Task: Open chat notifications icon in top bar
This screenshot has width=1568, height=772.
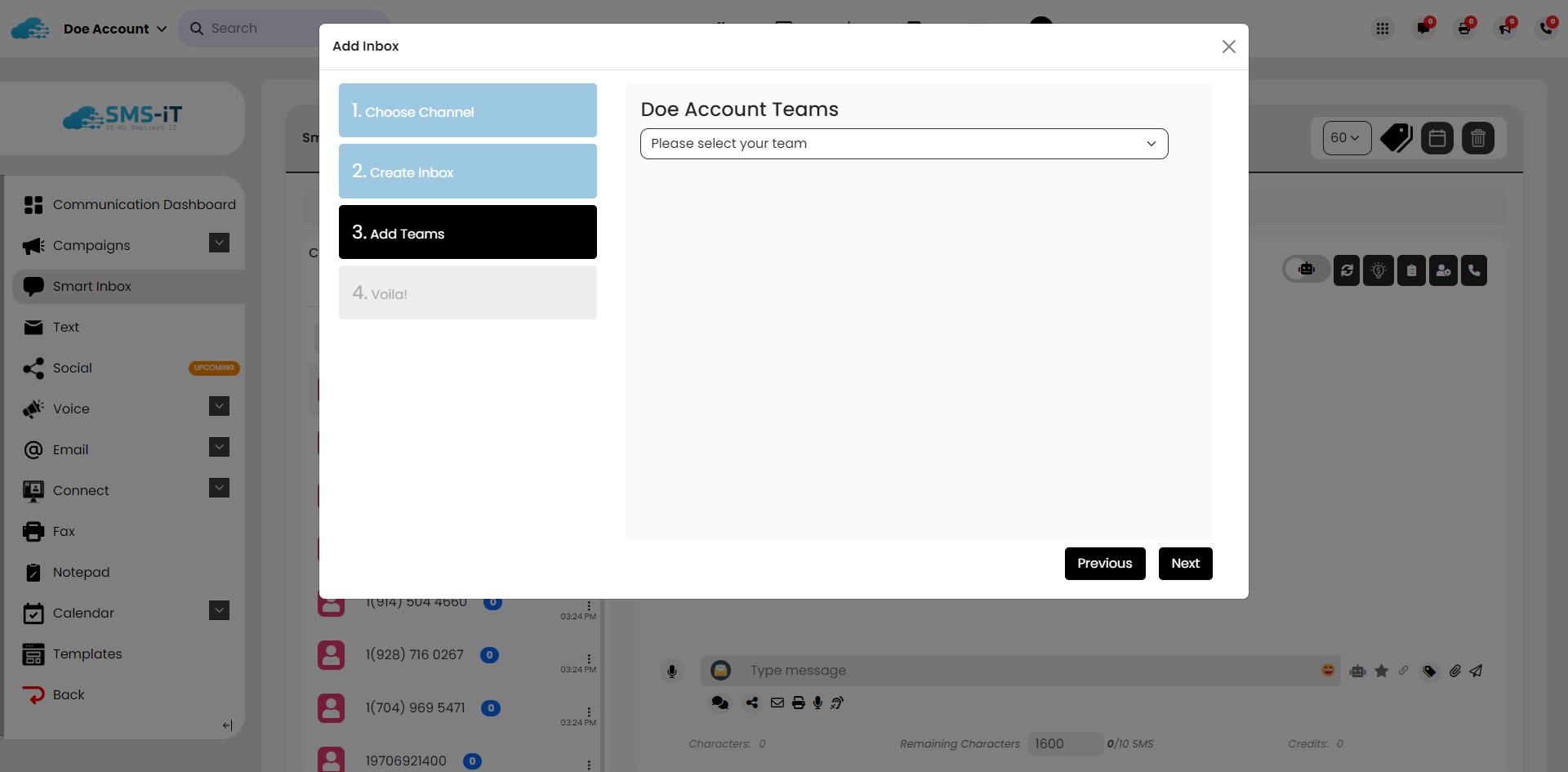Action: [x=1423, y=29]
